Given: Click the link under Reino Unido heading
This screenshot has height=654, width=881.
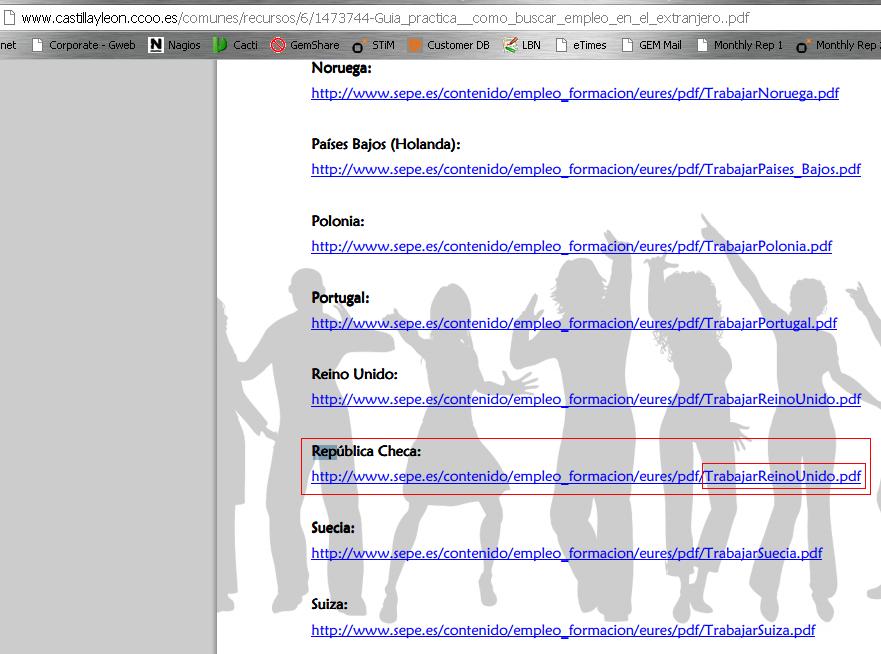Looking at the screenshot, I should (585, 399).
